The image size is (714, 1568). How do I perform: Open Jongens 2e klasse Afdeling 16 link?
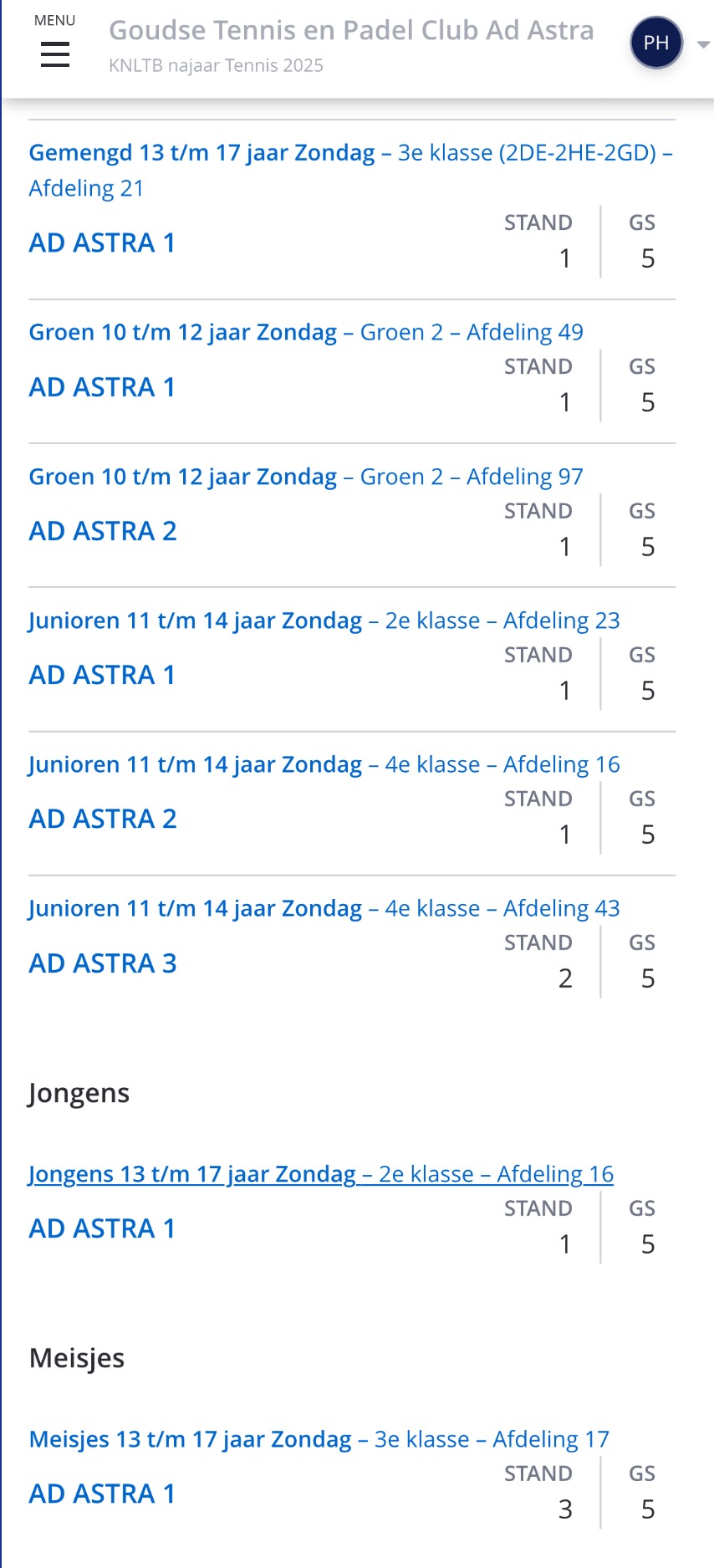[321, 1174]
